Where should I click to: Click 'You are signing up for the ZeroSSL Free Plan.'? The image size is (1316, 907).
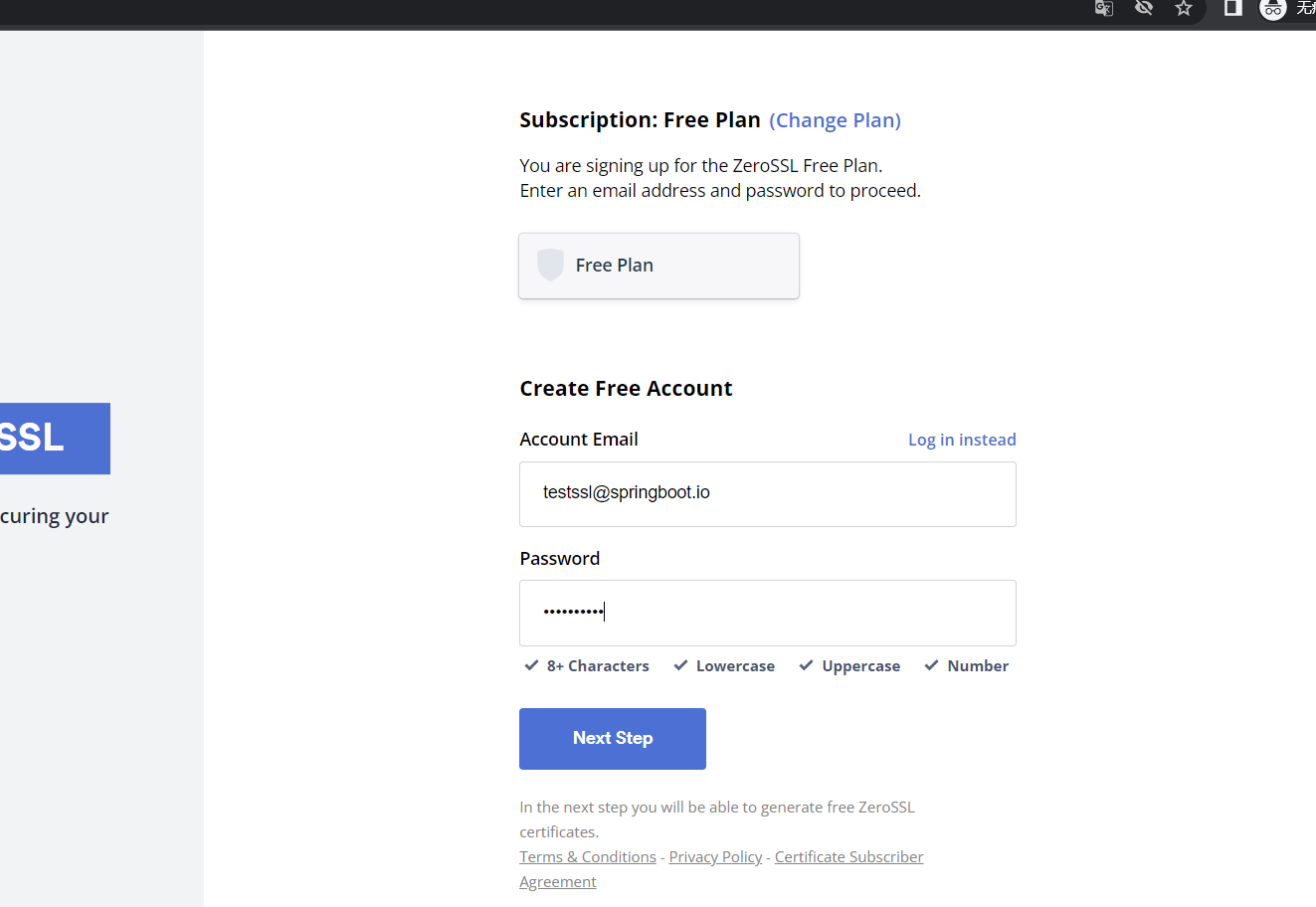701,166
